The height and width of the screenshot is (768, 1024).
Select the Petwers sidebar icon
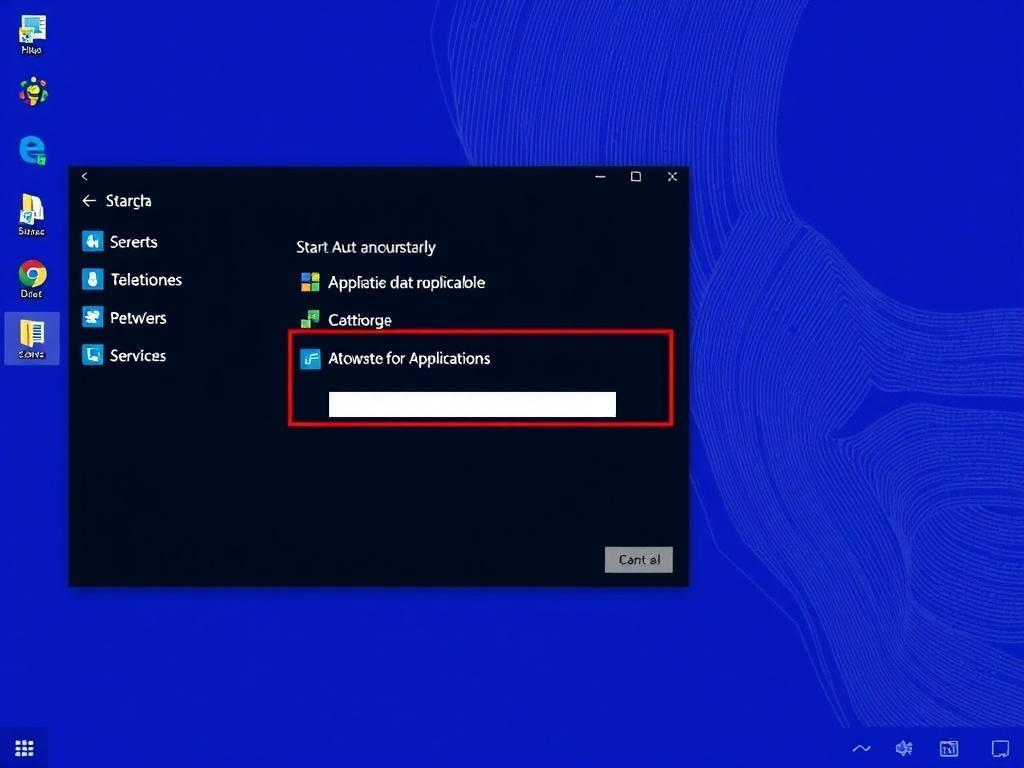click(93, 318)
